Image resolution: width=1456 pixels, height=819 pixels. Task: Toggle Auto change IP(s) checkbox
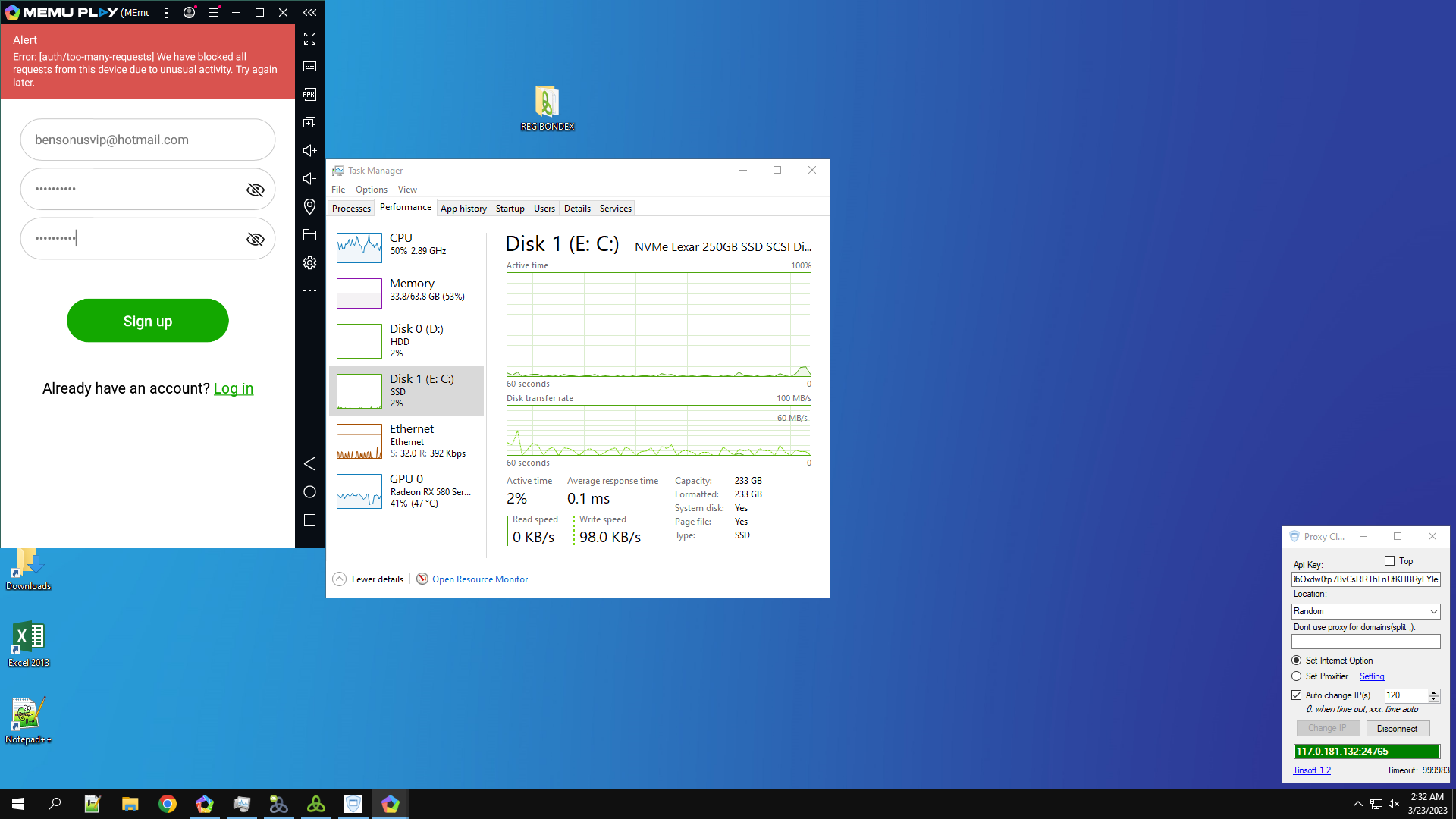point(1297,695)
